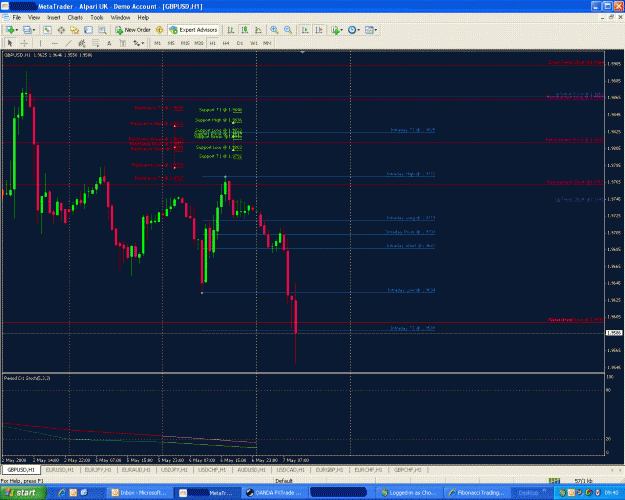Viewport: 625px width, 500px height.
Task: Open the arrows objects dropdown
Action: coord(139,43)
